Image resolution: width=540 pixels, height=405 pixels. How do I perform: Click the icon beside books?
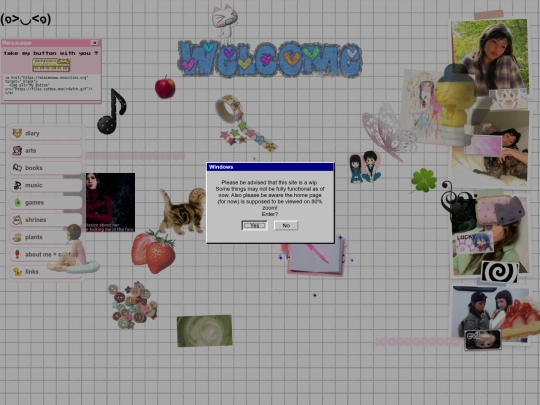17,168
